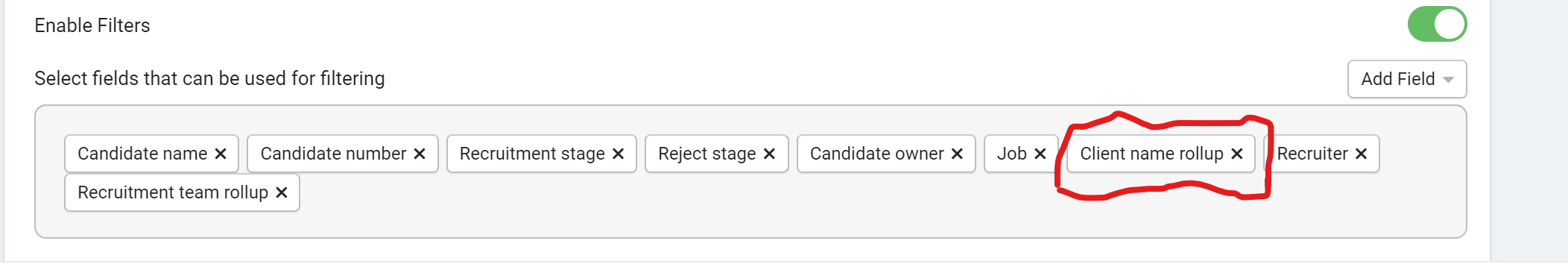This screenshot has width=1568, height=270.
Task: Remove the Reject stage filter chip
Action: 769,154
